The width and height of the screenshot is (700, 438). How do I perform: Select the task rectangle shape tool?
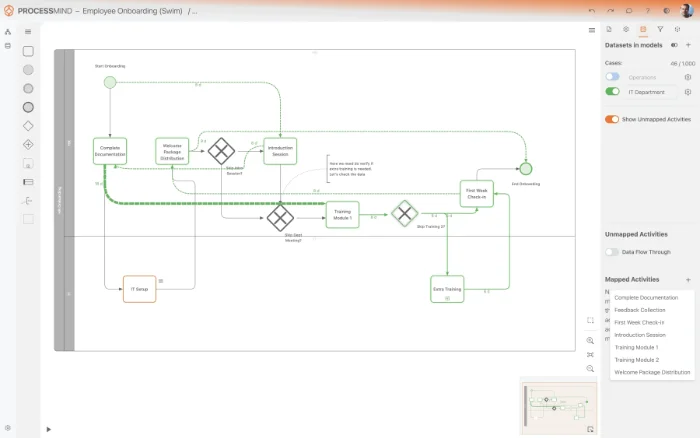click(28, 51)
